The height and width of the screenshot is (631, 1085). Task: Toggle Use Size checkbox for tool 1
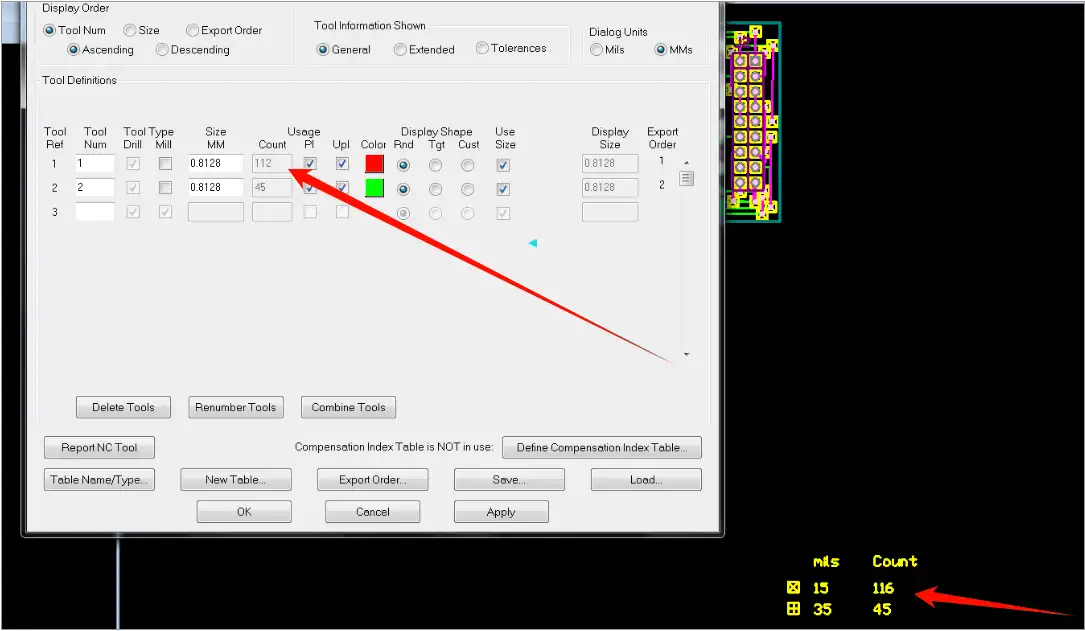503,164
